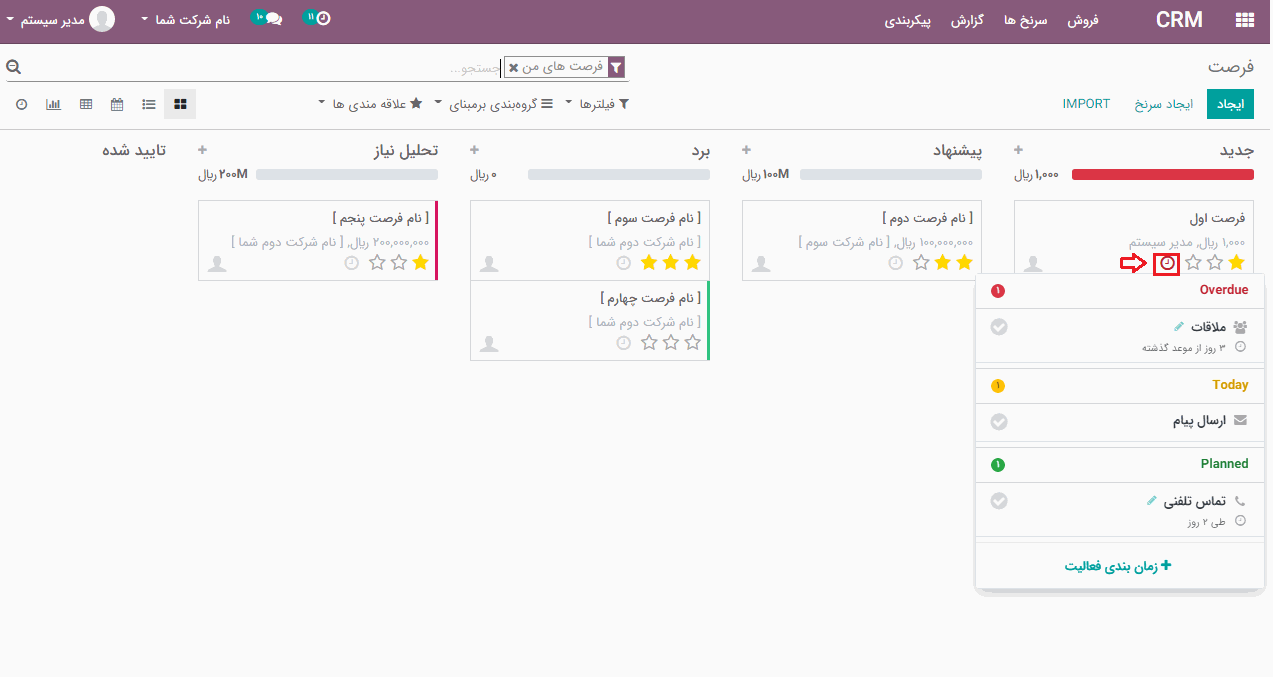Screen dimensions: 1273x677
Task: Click the CRM app title
Action: [x=1179, y=19]
